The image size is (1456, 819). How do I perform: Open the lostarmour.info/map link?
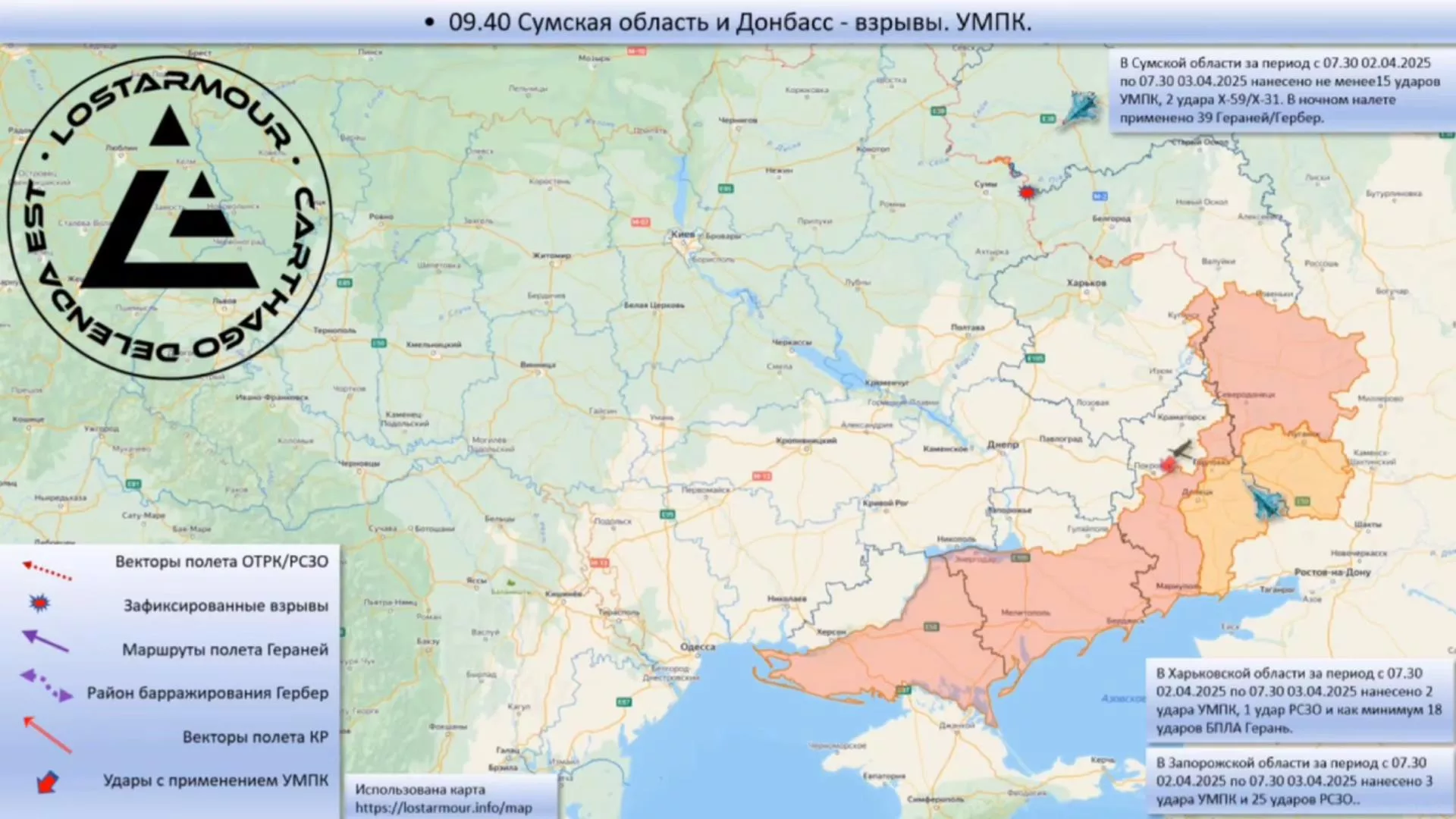444,808
